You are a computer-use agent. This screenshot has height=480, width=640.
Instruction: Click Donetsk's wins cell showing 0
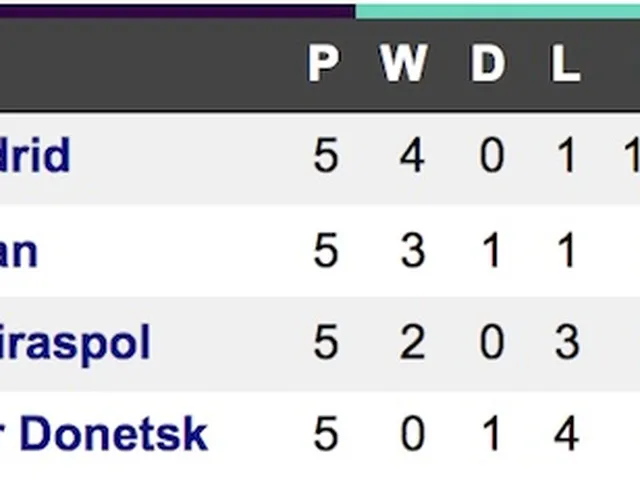click(x=412, y=435)
